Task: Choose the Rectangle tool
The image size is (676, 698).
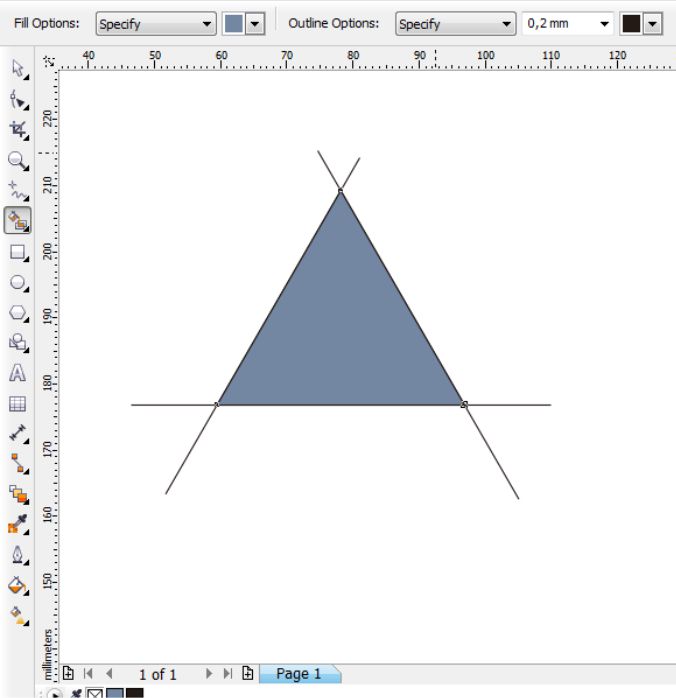Action: (18, 252)
